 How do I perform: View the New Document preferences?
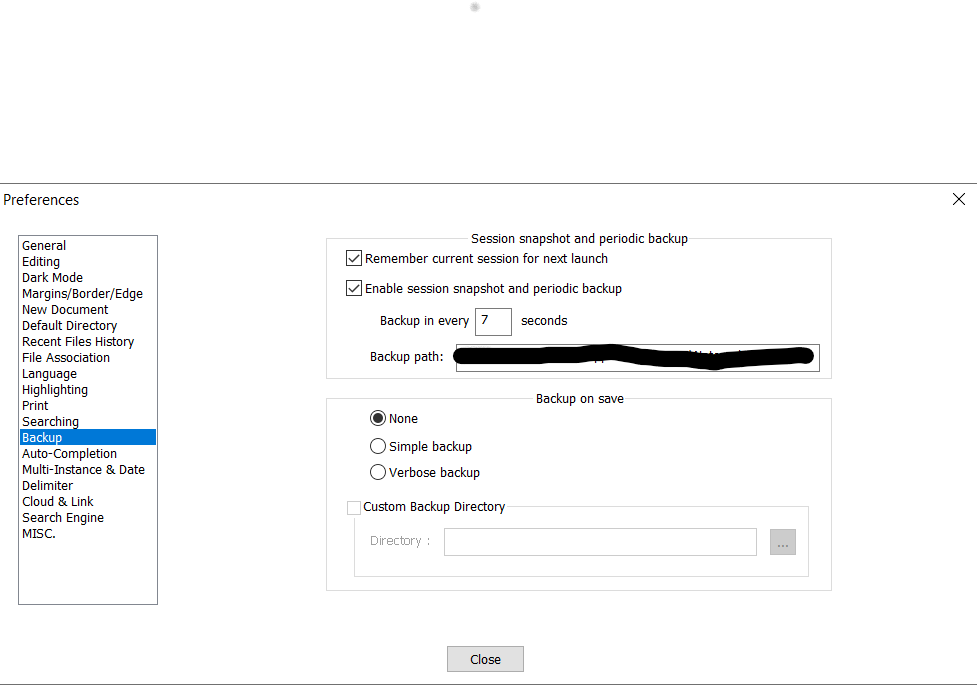pos(64,309)
